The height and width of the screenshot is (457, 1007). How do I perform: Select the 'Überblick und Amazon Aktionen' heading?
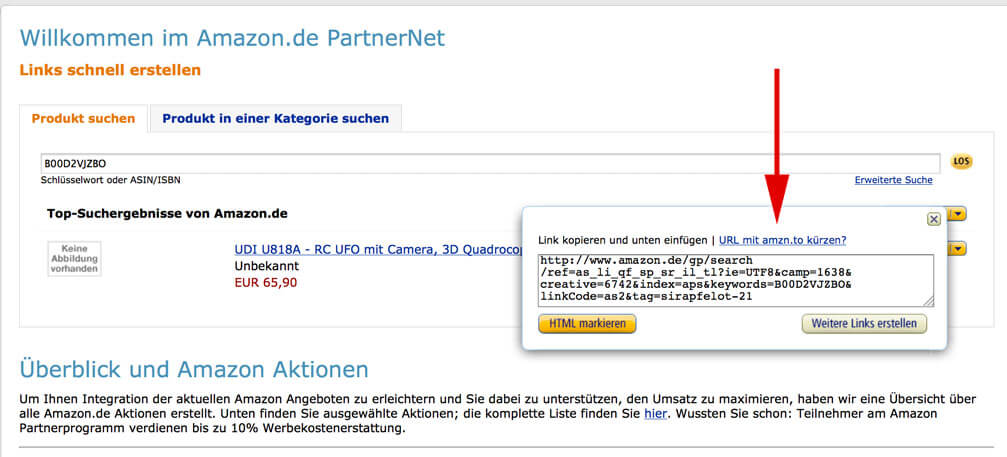point(194,369)
